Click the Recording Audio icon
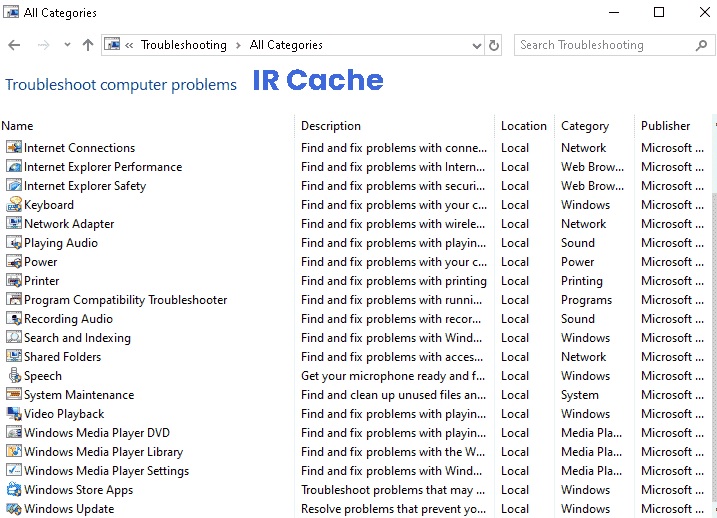The width and height of the screenshot is (717, 518). [14, 318]
